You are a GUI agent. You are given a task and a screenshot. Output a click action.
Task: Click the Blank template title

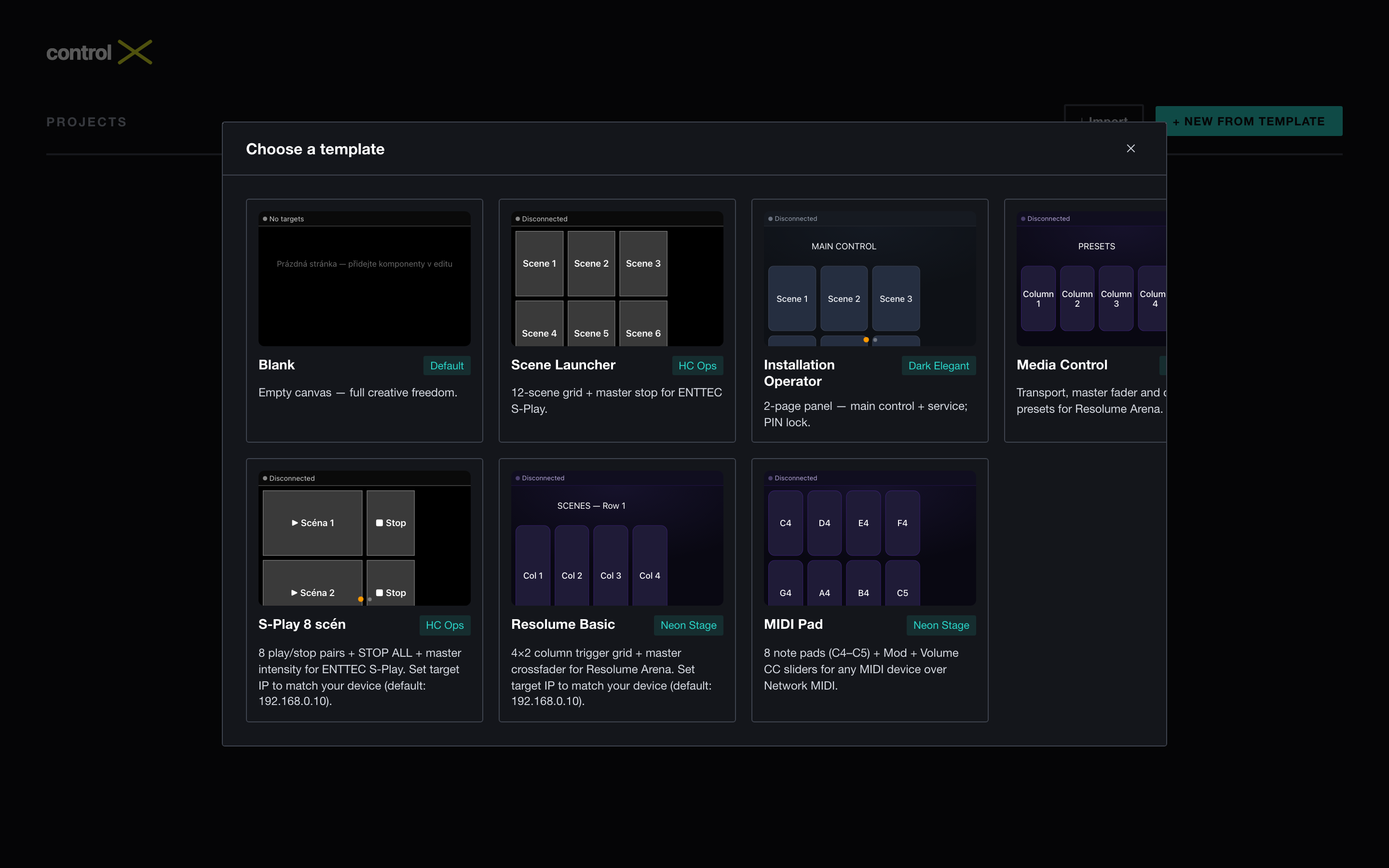pyautogui.click(x=277, y=365)
